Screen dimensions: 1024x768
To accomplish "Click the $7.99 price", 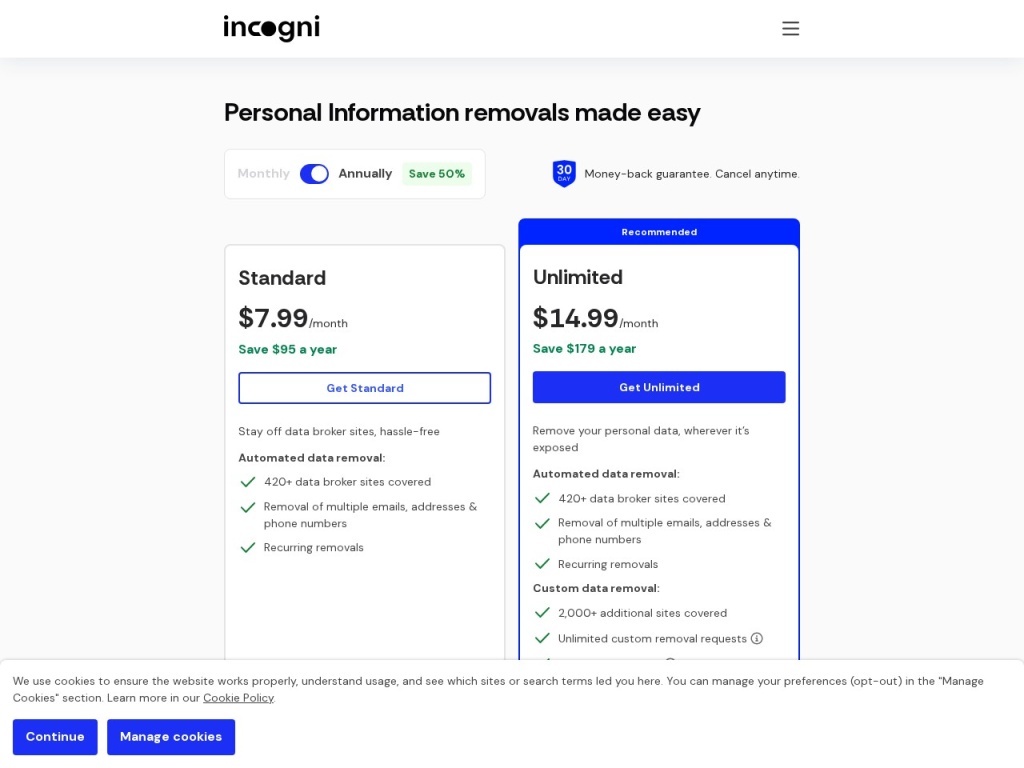I will (x=273, y=318).
